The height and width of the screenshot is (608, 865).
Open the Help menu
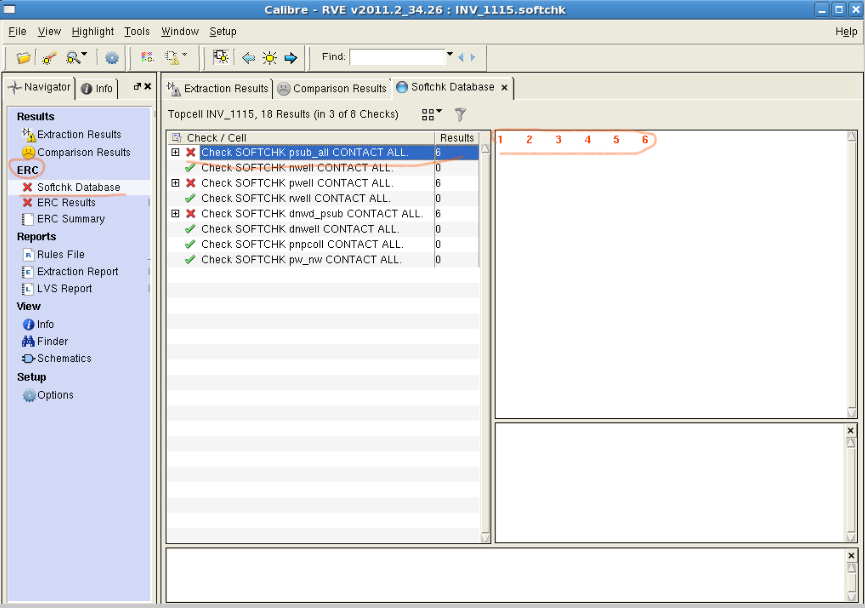pos(846,31)
